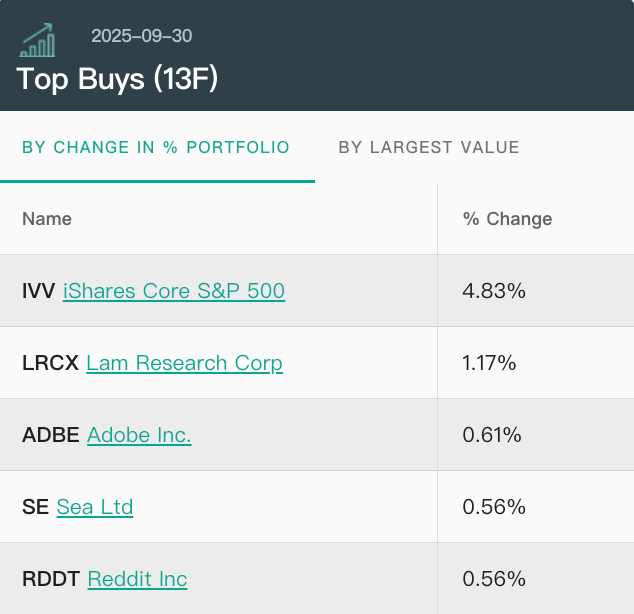The height and width of the screenshot is (614, 634).
Task: Follow the Adobe Inc. link
Action: [x=139, y=435]
